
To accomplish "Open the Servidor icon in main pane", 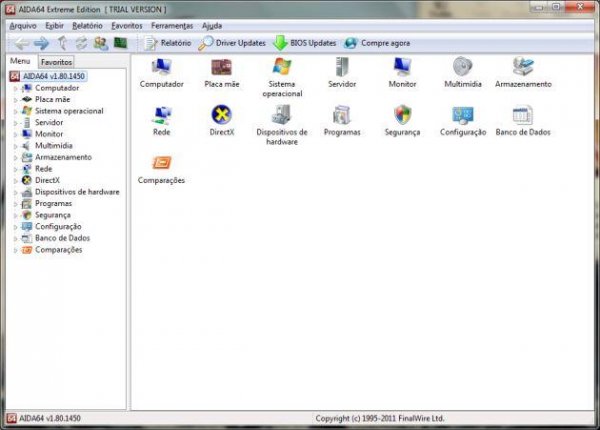I will tap(342, 67).
